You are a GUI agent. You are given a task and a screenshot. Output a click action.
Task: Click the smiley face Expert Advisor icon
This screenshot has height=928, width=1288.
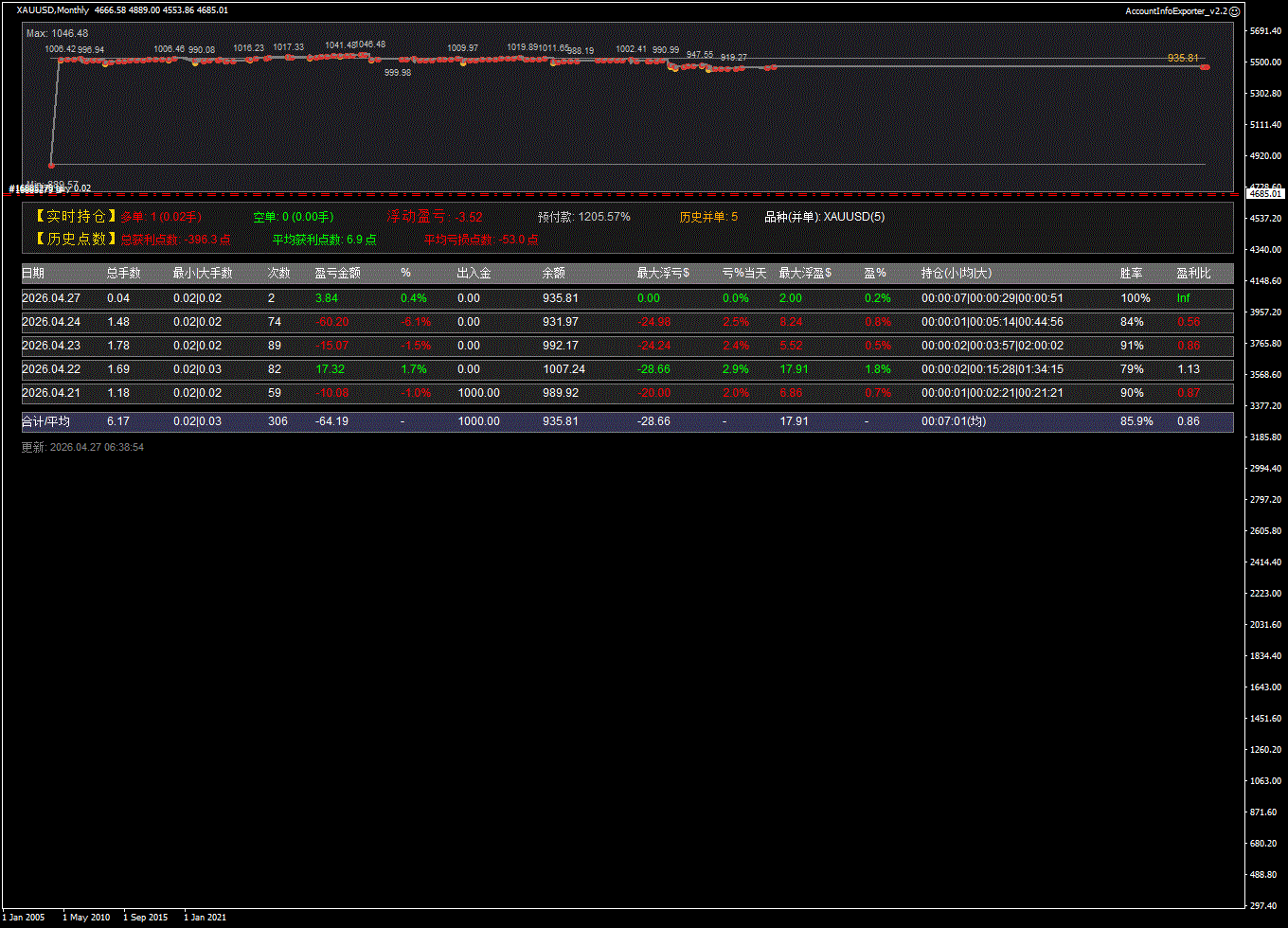click(x=1234, y=10)
